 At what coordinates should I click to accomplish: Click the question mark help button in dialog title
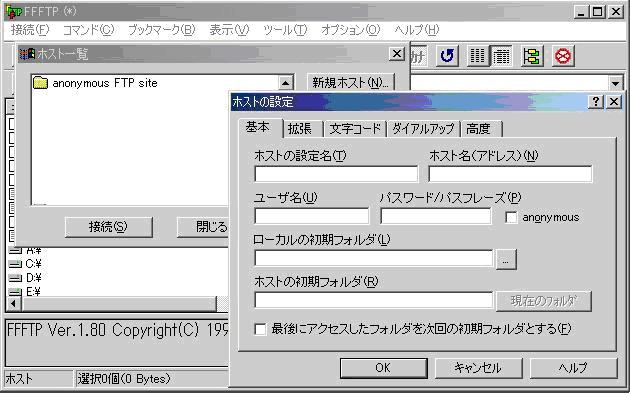tap(595, 102)
